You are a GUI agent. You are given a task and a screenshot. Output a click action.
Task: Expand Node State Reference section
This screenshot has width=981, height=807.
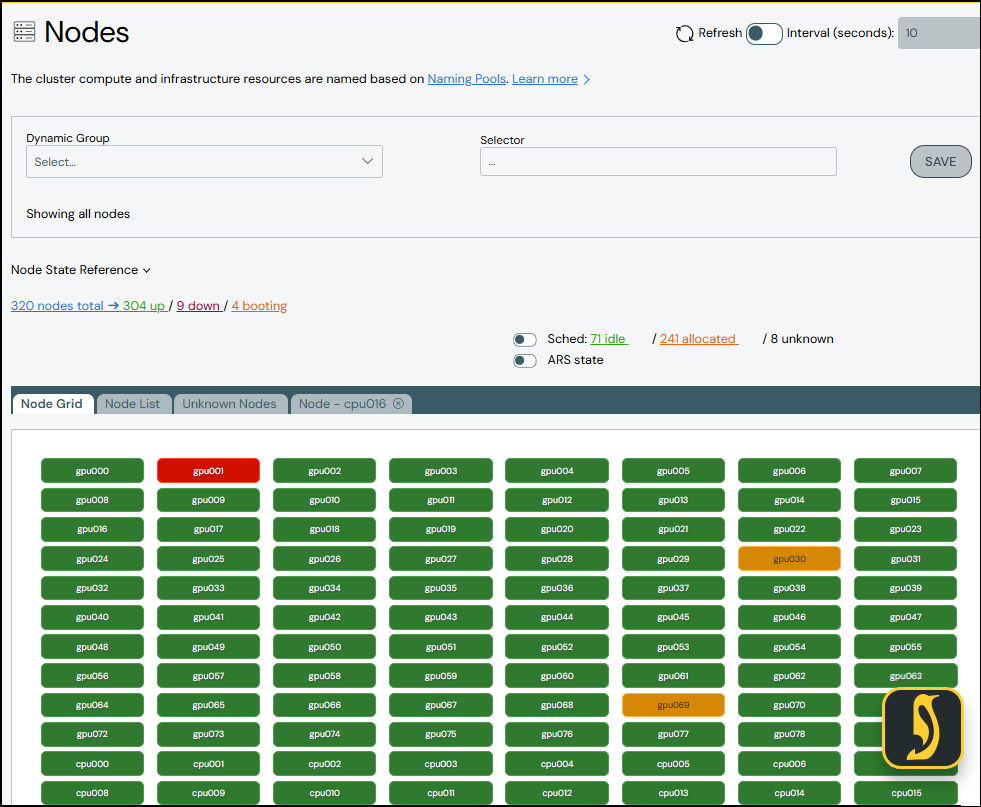81,270
